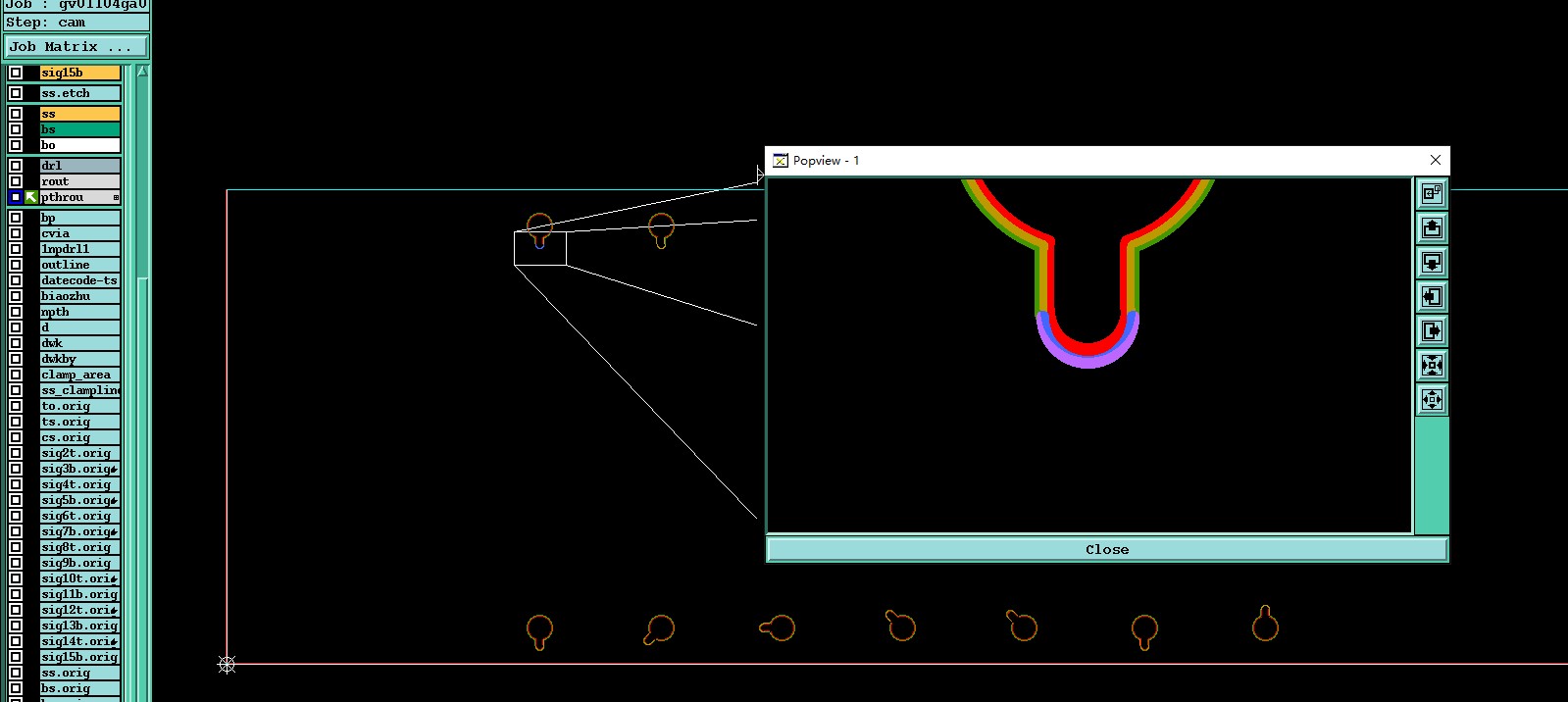Select the dwkby layer name
This screenshot has width=1568, height=702.
[79, 359]
